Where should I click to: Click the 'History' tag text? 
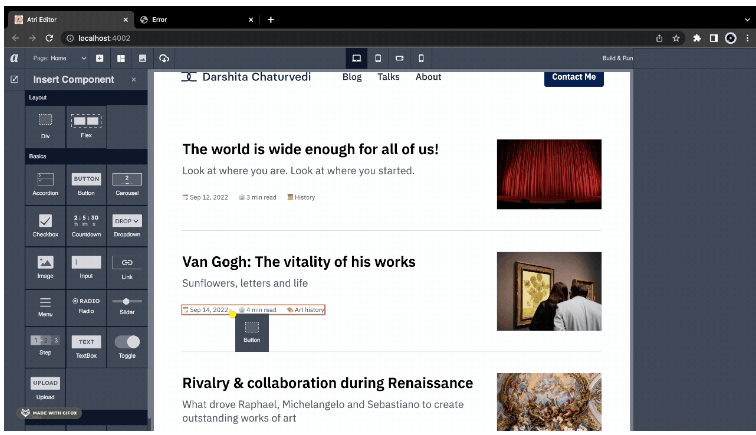tap(305, 197)
